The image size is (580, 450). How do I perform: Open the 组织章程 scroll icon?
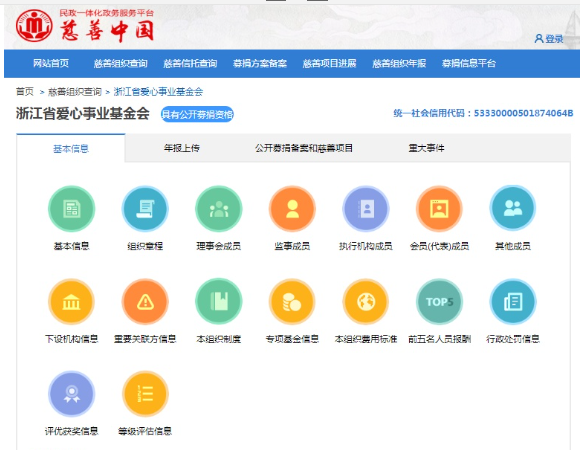145,209
